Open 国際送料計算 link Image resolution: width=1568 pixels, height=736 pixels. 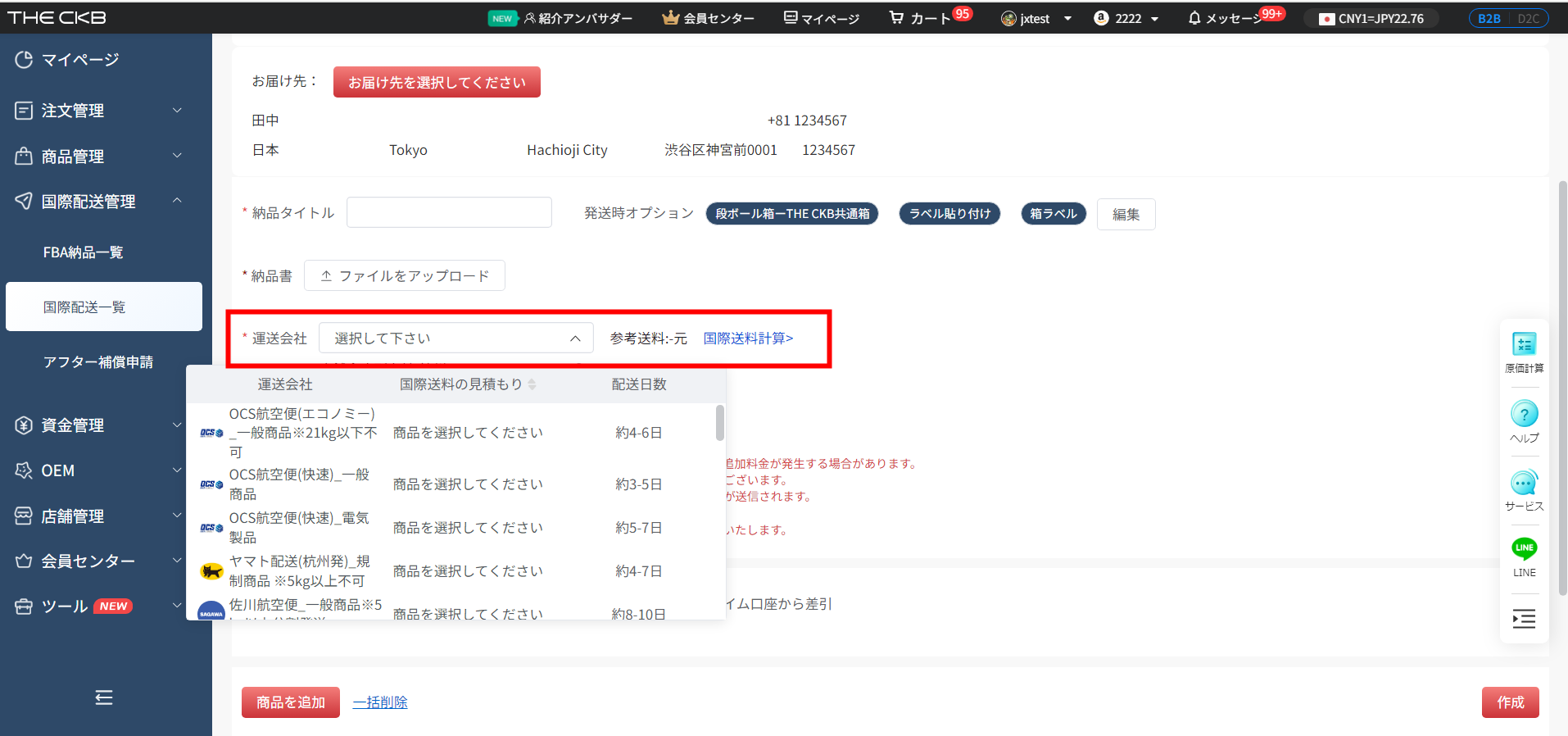tap(748, 338)
